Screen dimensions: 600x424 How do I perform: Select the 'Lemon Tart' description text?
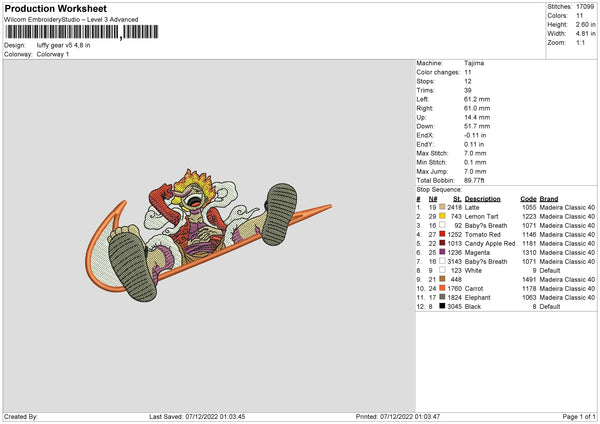click(481, 217)
